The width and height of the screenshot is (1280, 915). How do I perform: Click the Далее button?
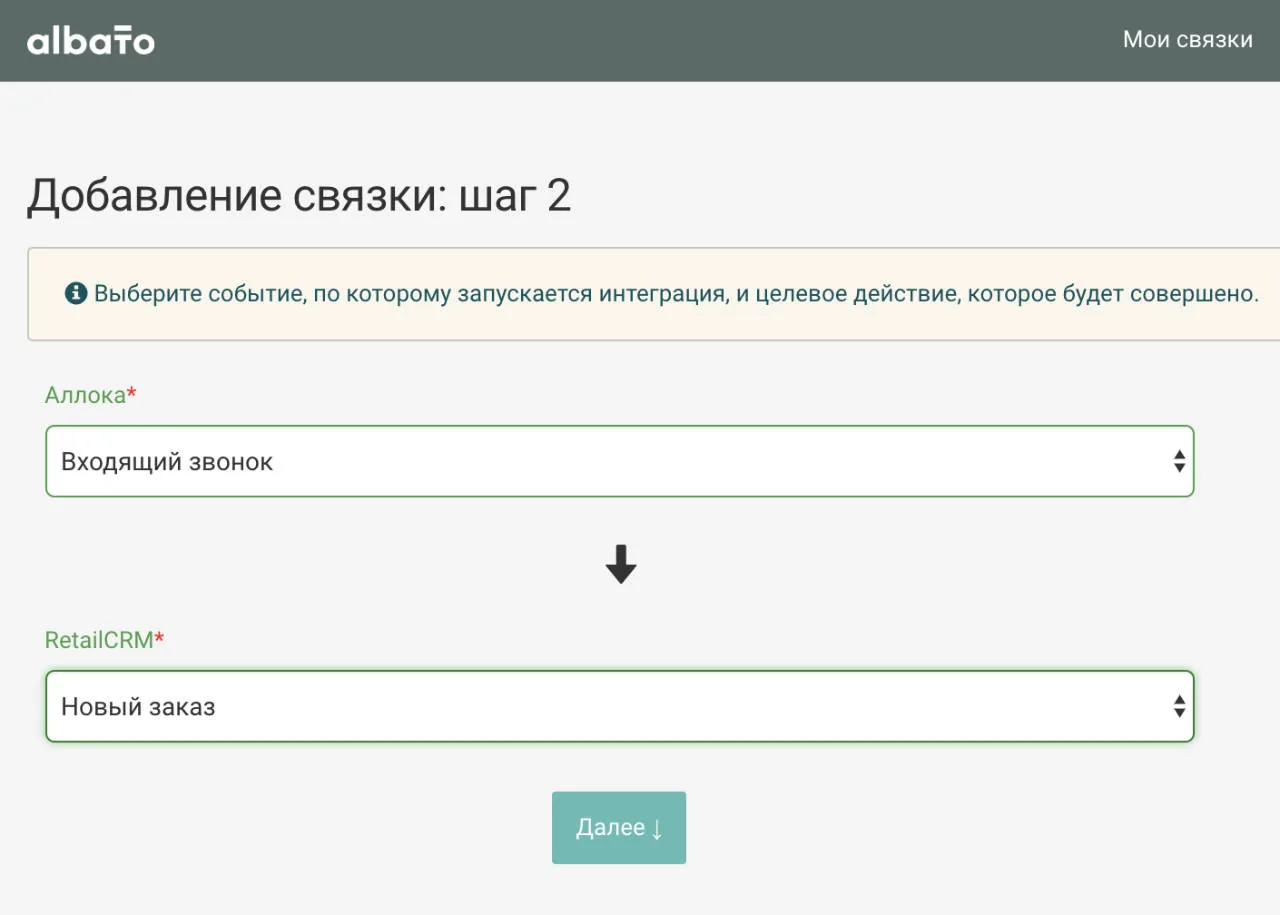619,828
